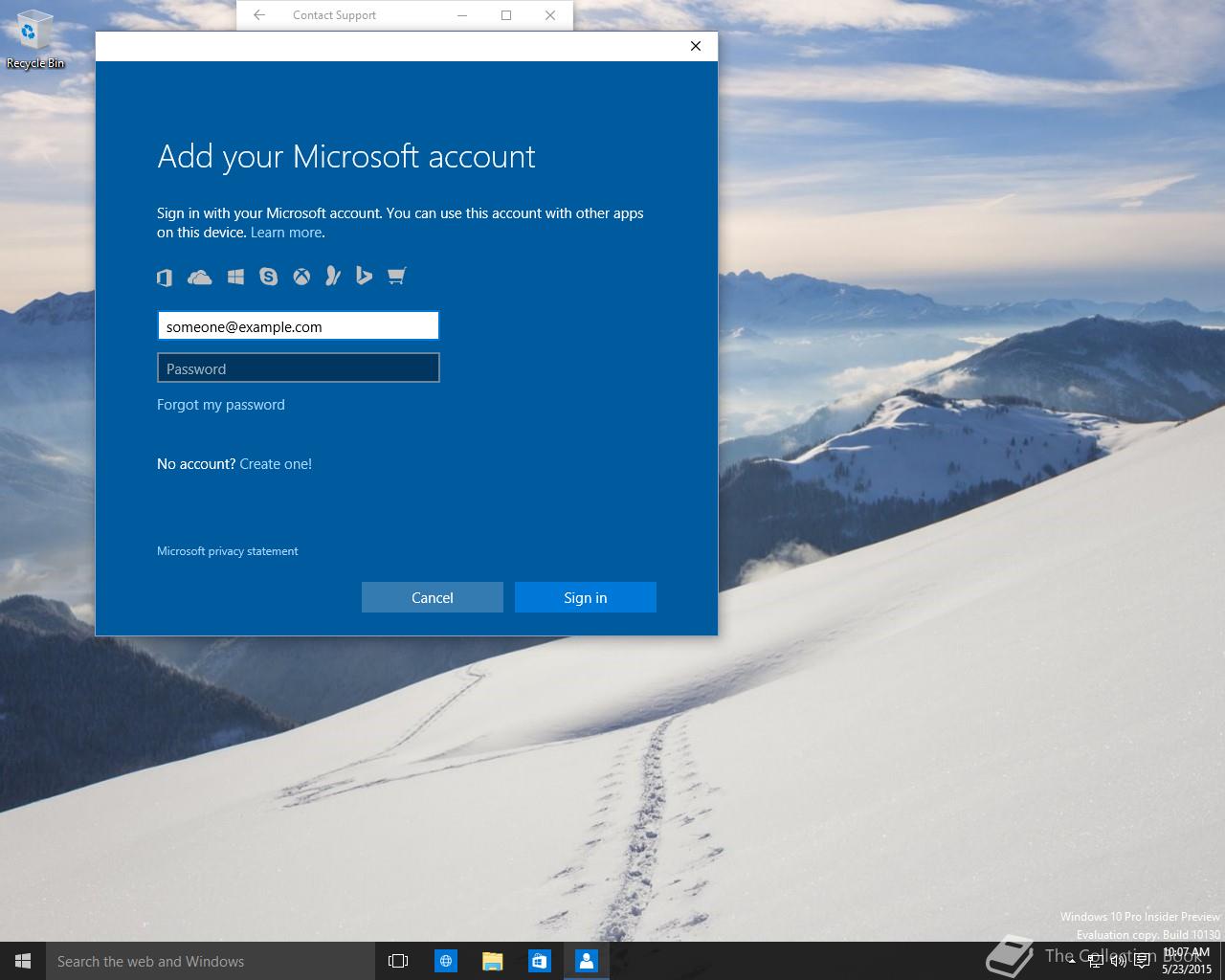
Task: Click Forgot my password
Action: click(x=221, y=405)
